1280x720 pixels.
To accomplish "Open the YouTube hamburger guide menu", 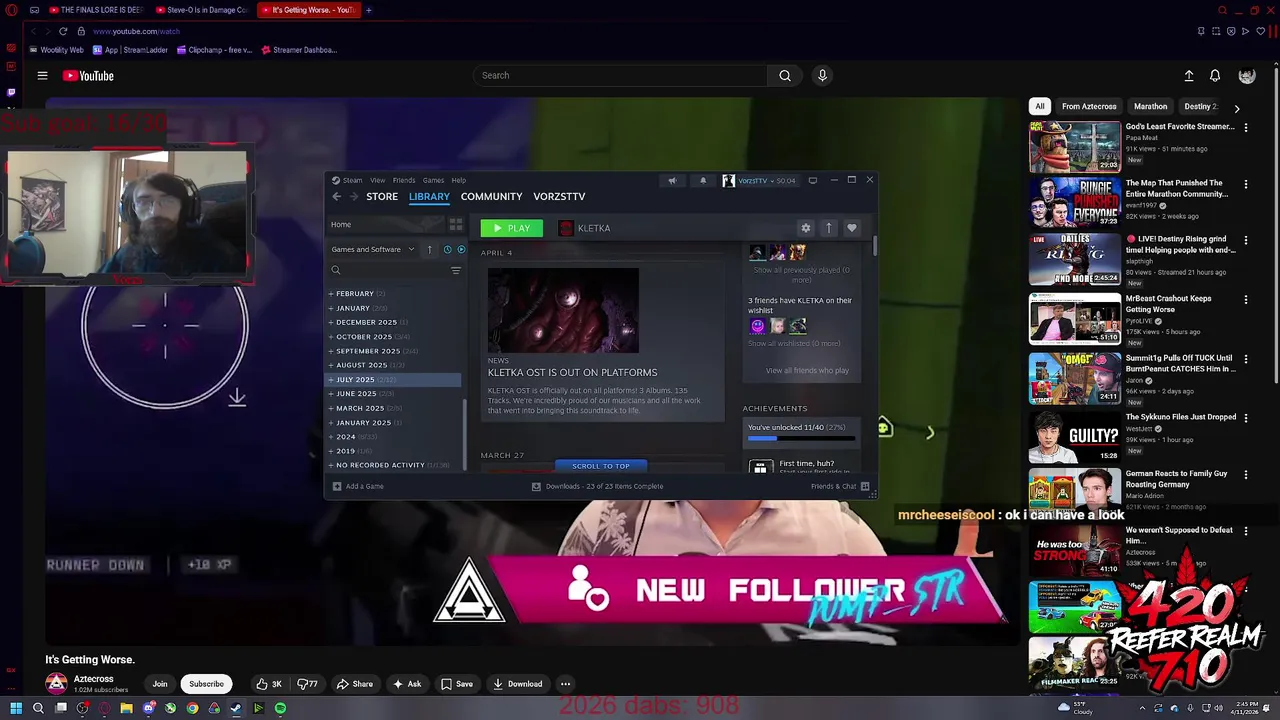I will (42, 76).
